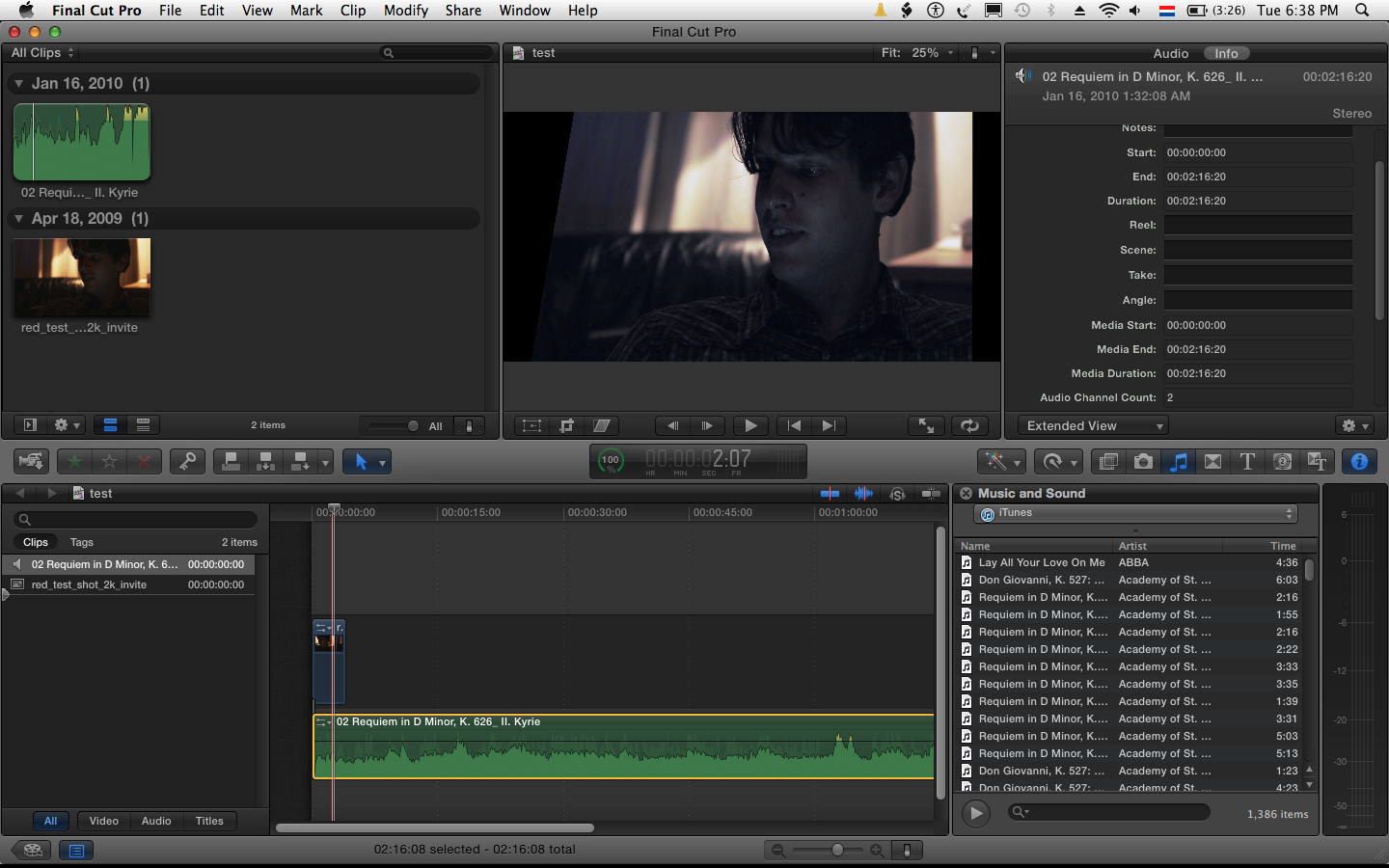
Task: Select Info tab in inspector
Action: [1226, 54]
